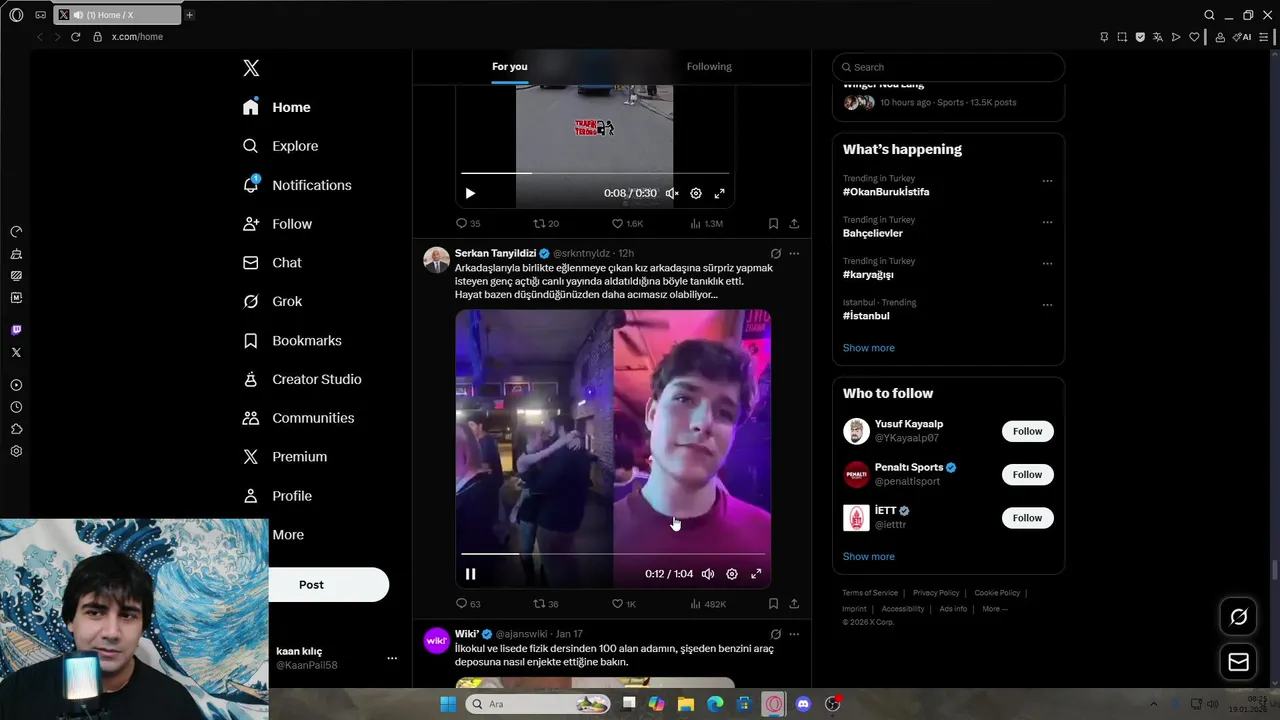Open Grok explain on Serkan Tanyildizi post
1280x720 pixels.
point(775,254)
